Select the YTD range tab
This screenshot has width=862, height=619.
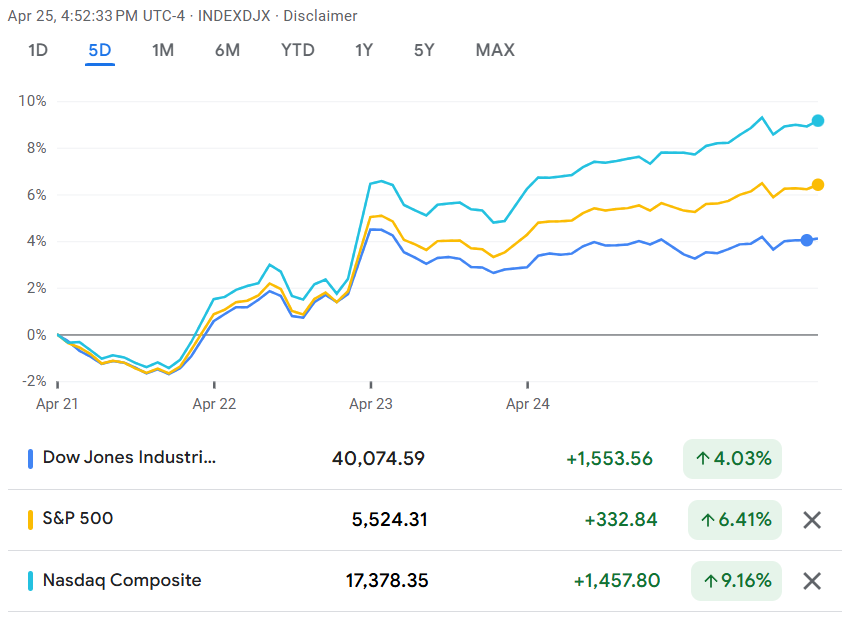click(x=297, y=51)
